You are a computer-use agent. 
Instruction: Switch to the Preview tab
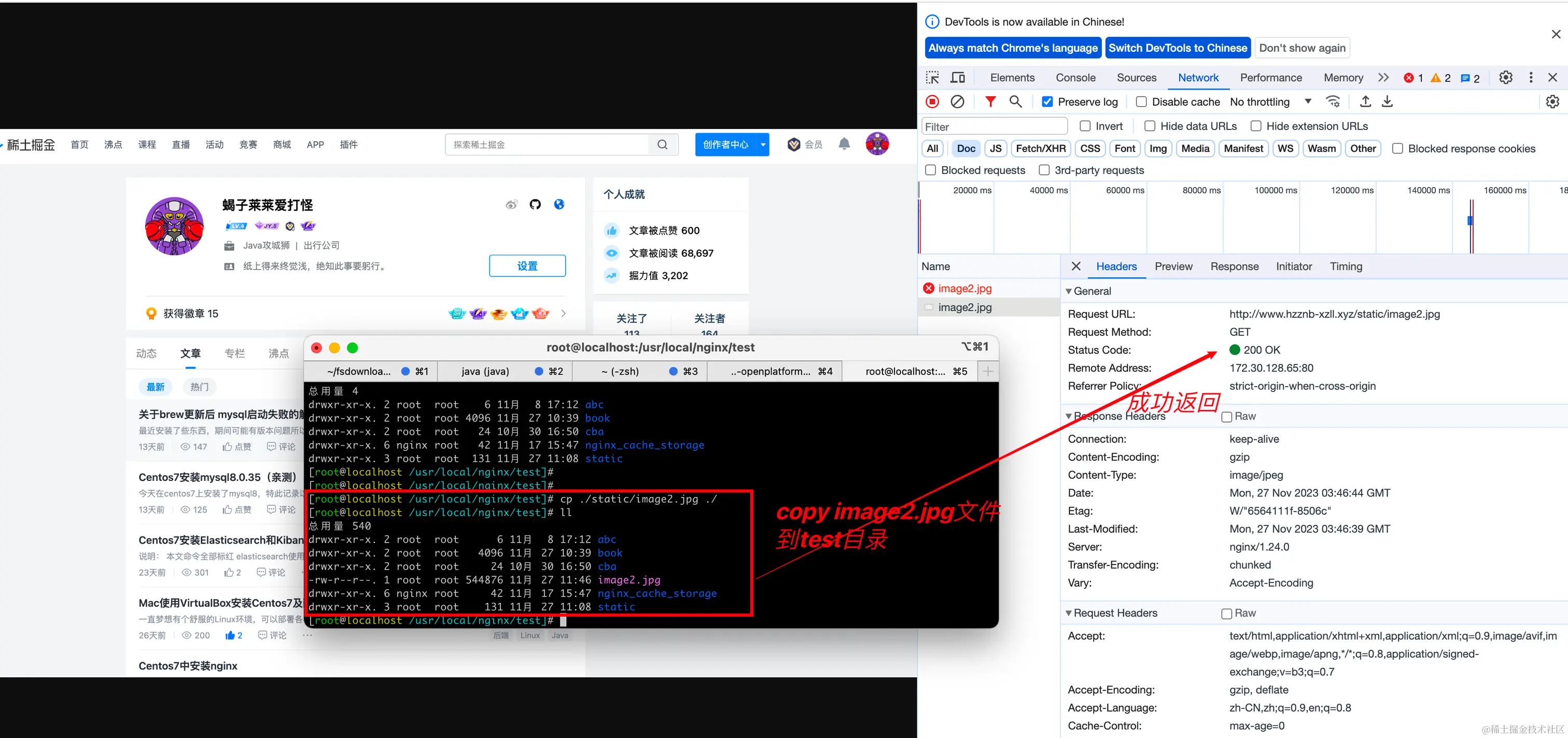pos(1173,266)
